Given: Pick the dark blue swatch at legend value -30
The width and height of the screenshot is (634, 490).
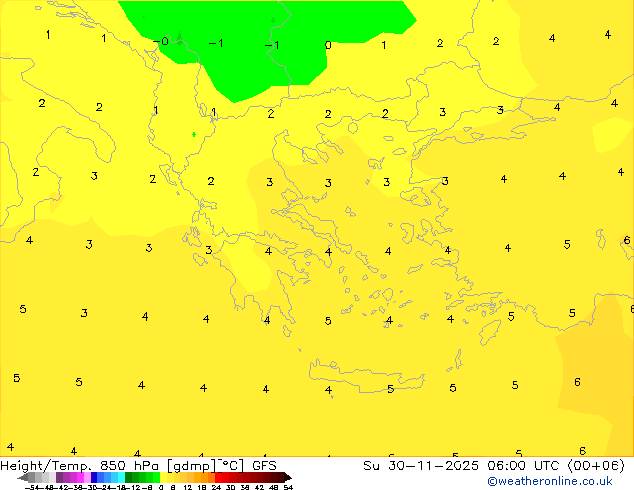Looking at the screenshot, I should [94, 477].
